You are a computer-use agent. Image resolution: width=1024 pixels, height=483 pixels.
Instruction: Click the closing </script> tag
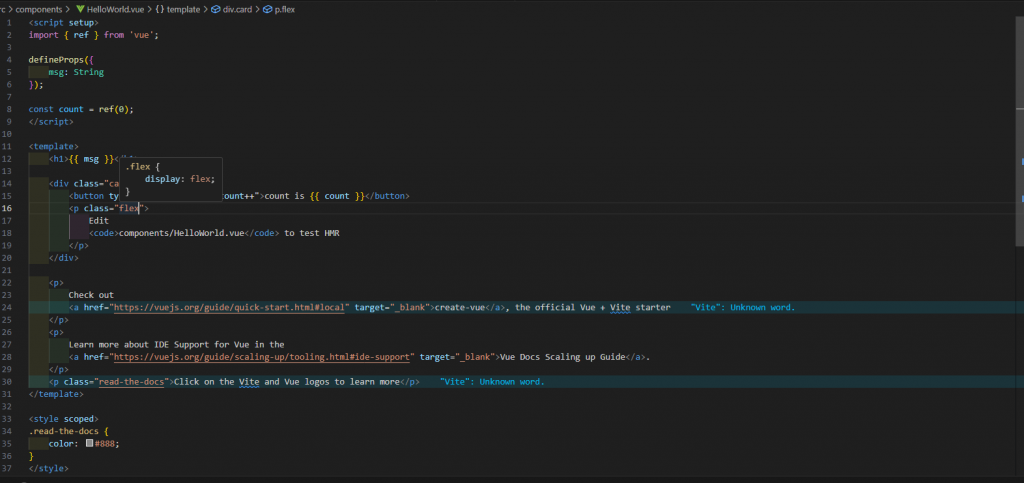click(x=51, y=121)
